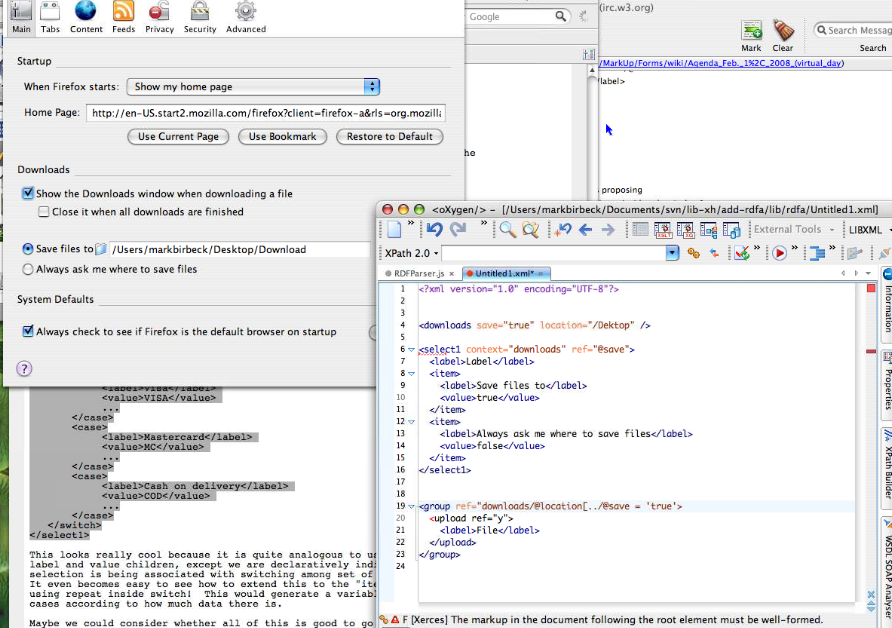Click the Validate document checkmark icon
892x628 pixels.
point(741,253)
